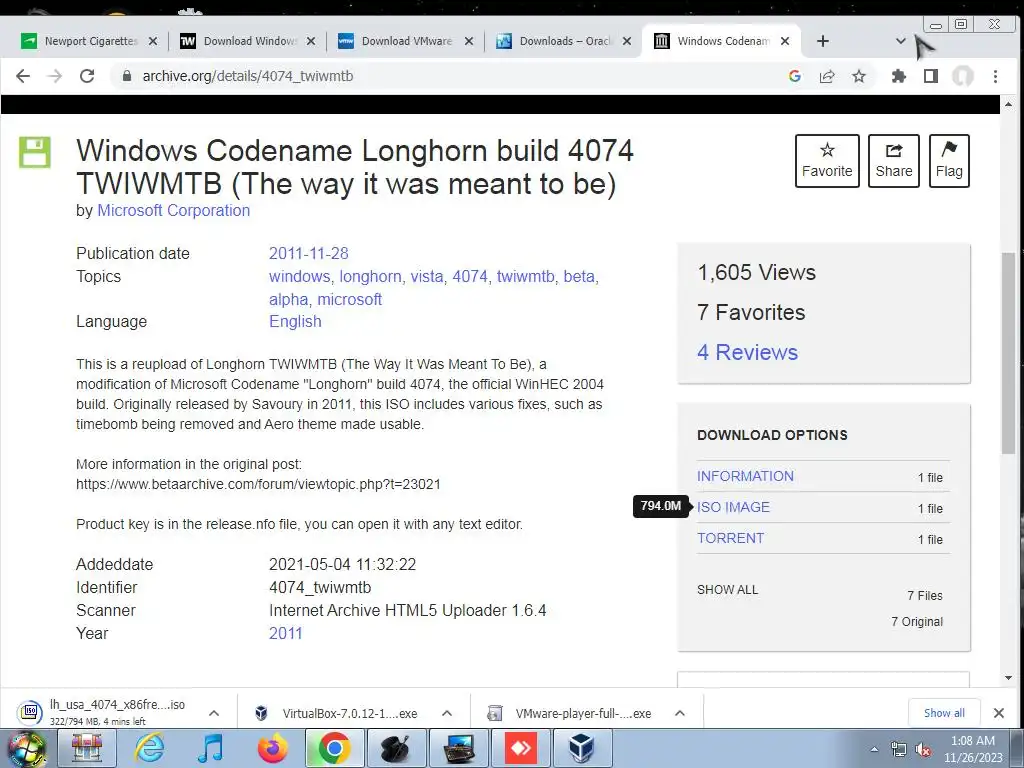Click the browser forward arrow

coord(55,76)
